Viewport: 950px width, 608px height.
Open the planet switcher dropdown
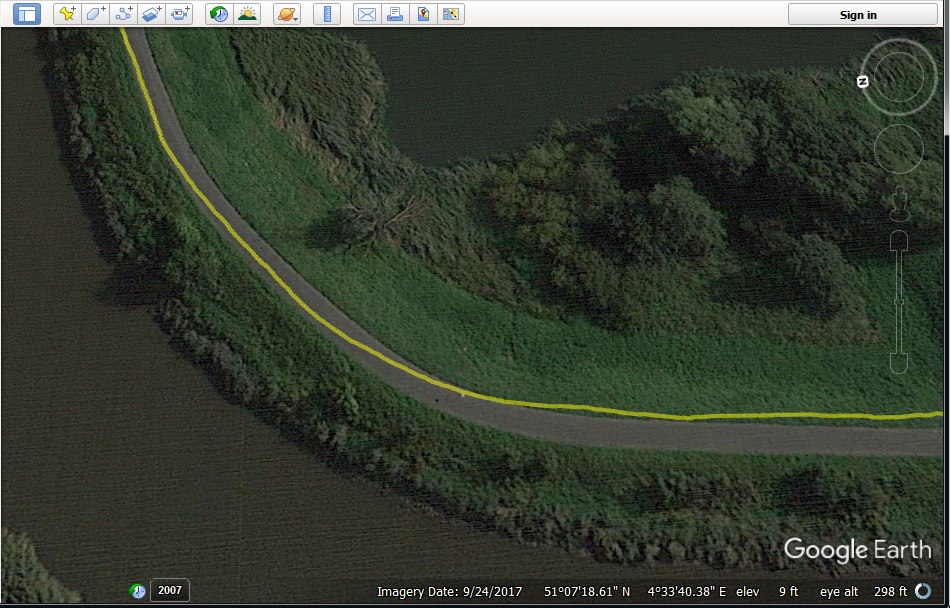(287, 14)
